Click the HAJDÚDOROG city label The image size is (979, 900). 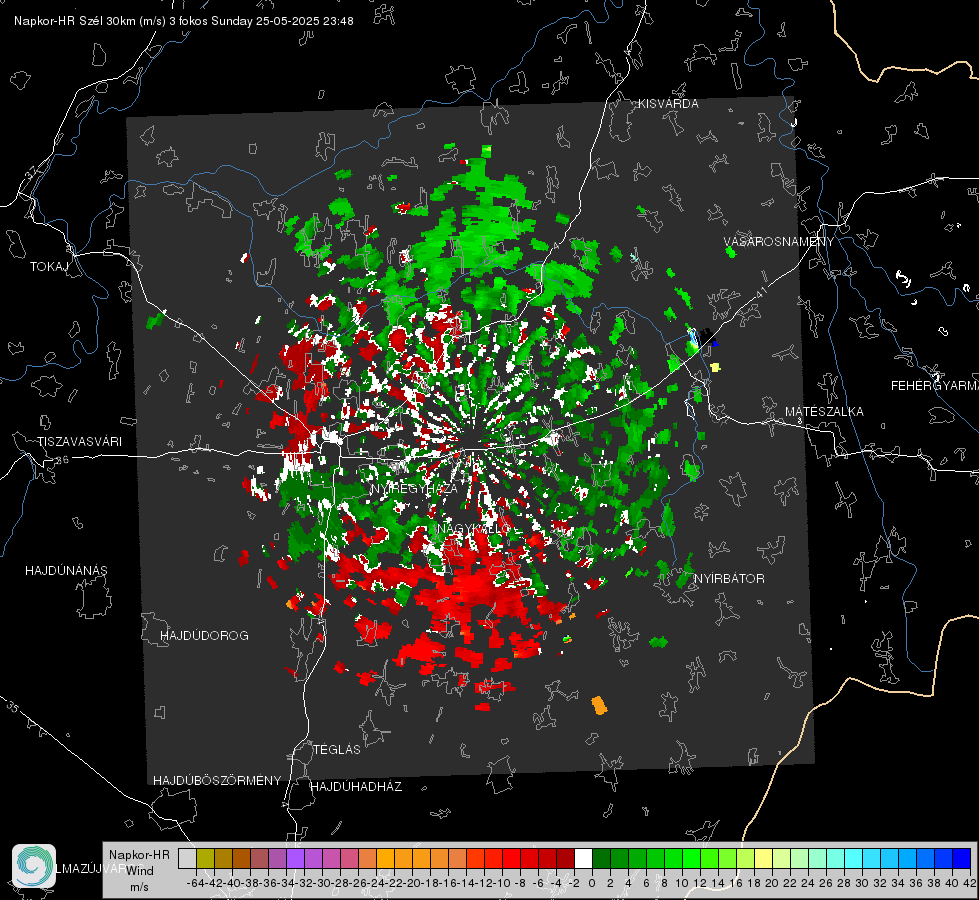(x=204, y=636)
